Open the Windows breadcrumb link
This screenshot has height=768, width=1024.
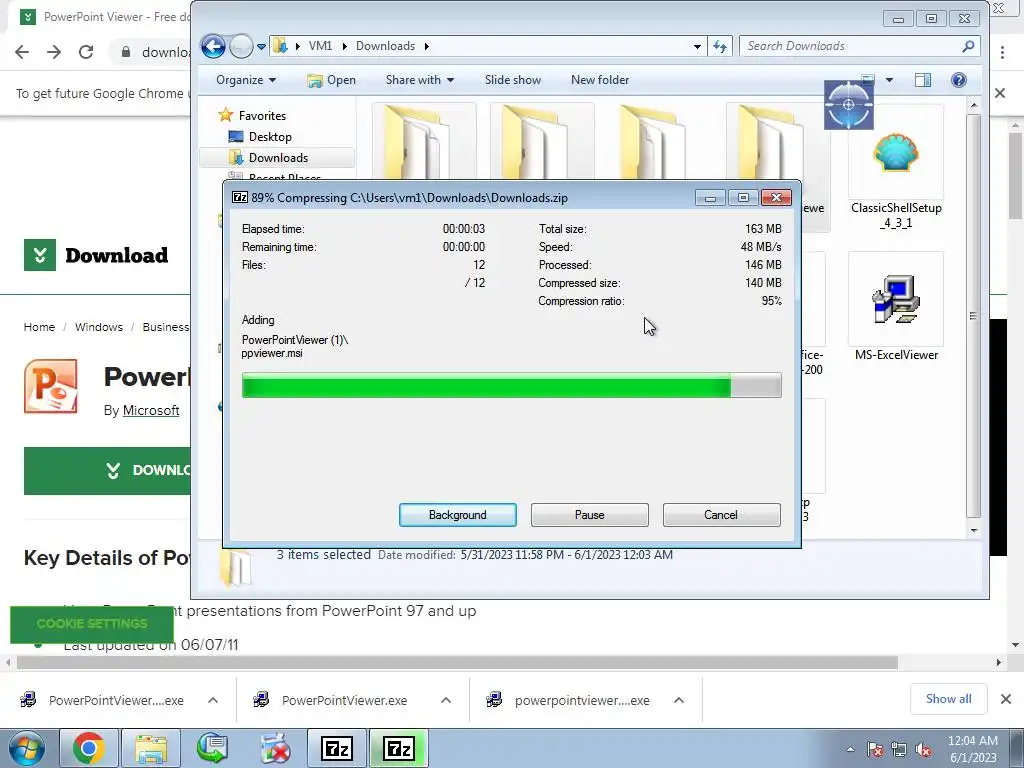pos(99,327)
